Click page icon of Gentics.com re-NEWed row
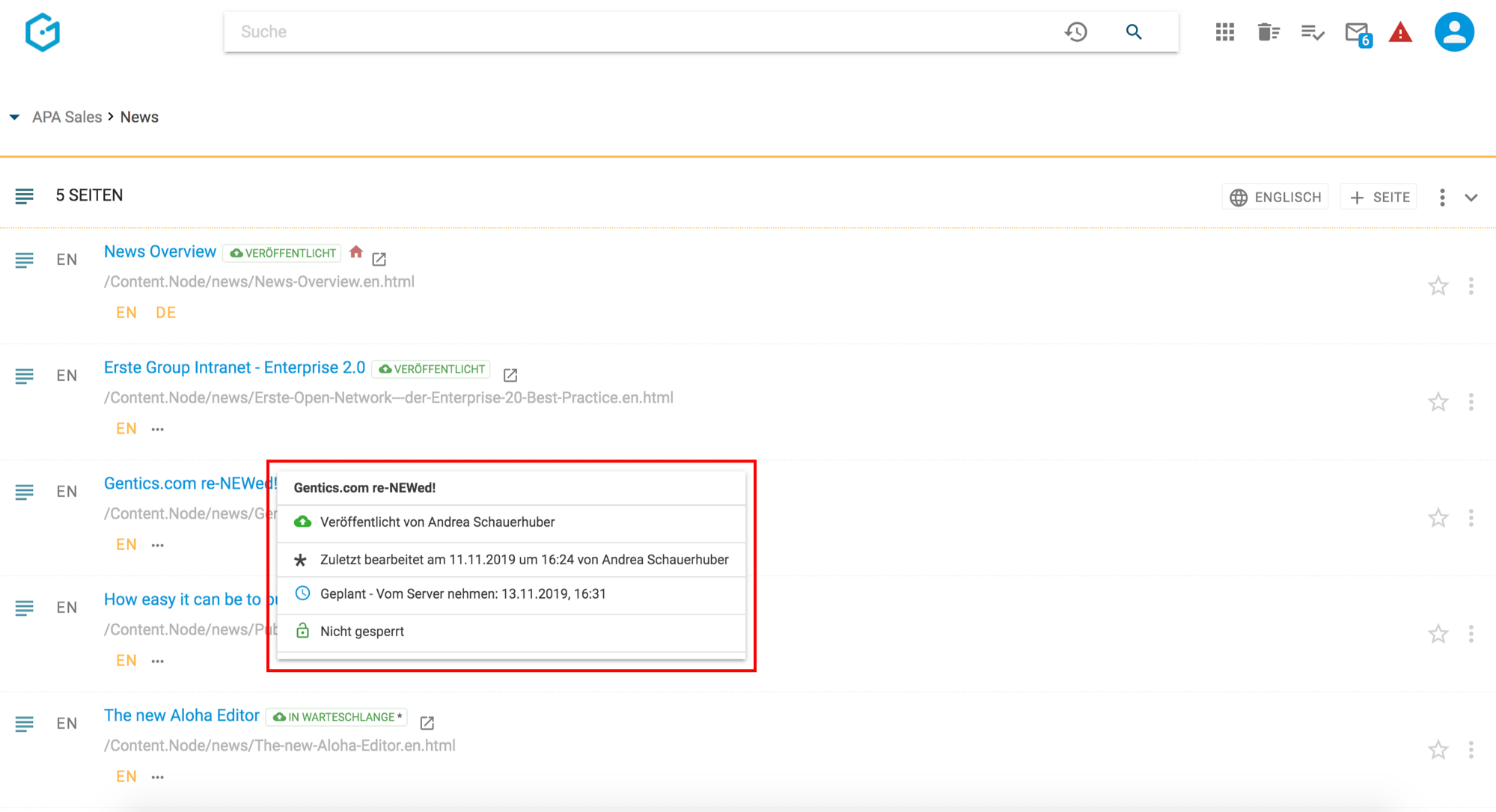This screenshot has height=812, width=1496. click(x=24, y=492)
